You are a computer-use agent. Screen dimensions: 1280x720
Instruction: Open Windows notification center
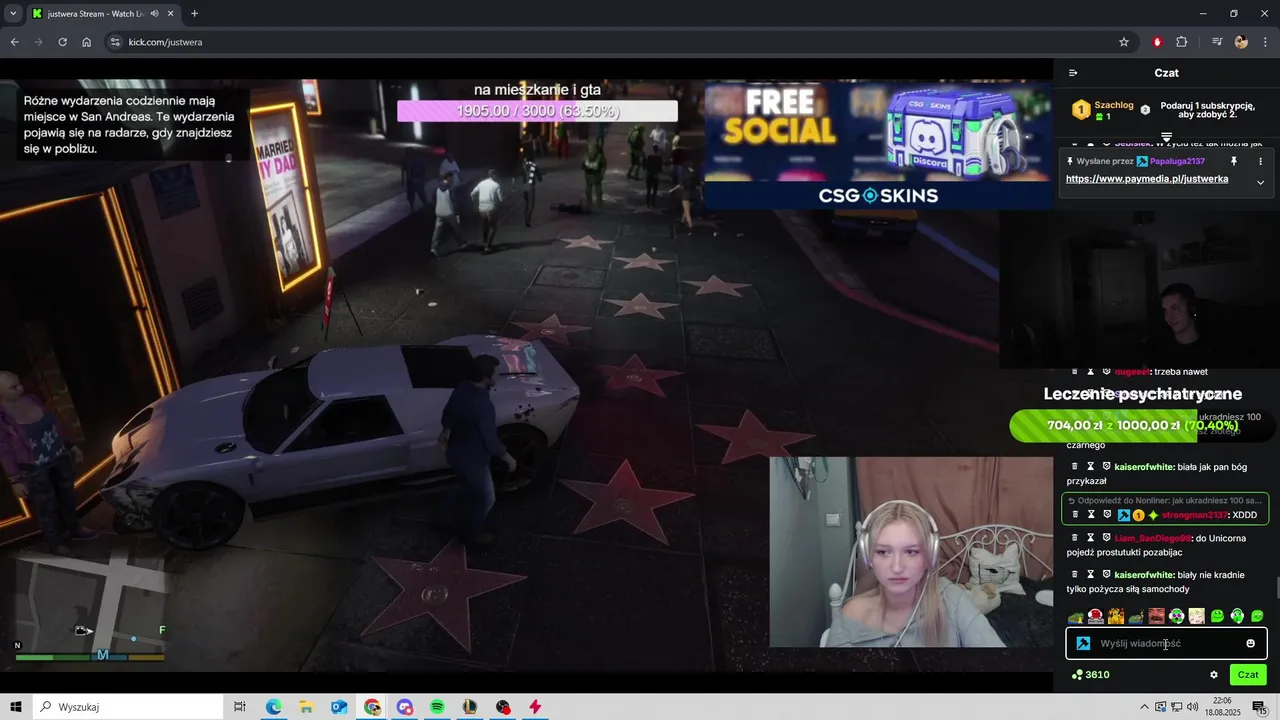1260,707
